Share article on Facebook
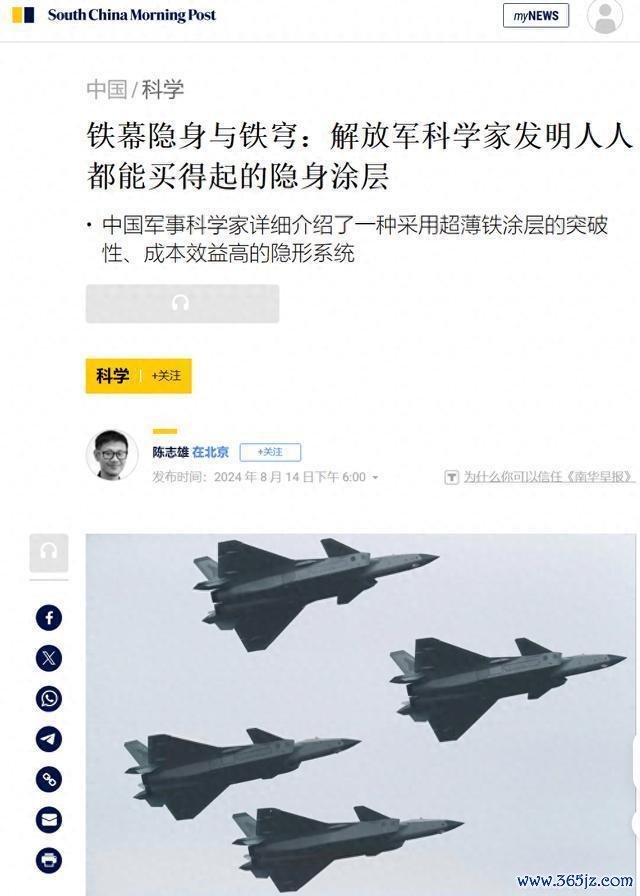 (49, 618)
